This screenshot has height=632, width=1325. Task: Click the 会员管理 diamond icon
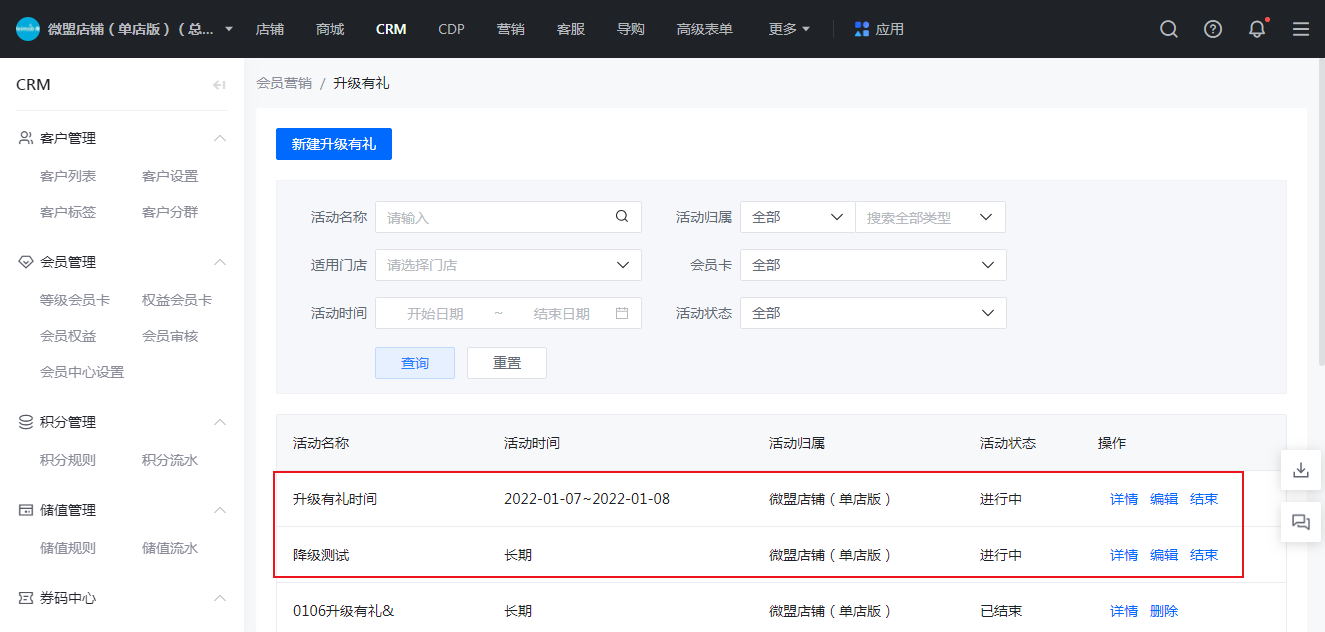point(26,262)
